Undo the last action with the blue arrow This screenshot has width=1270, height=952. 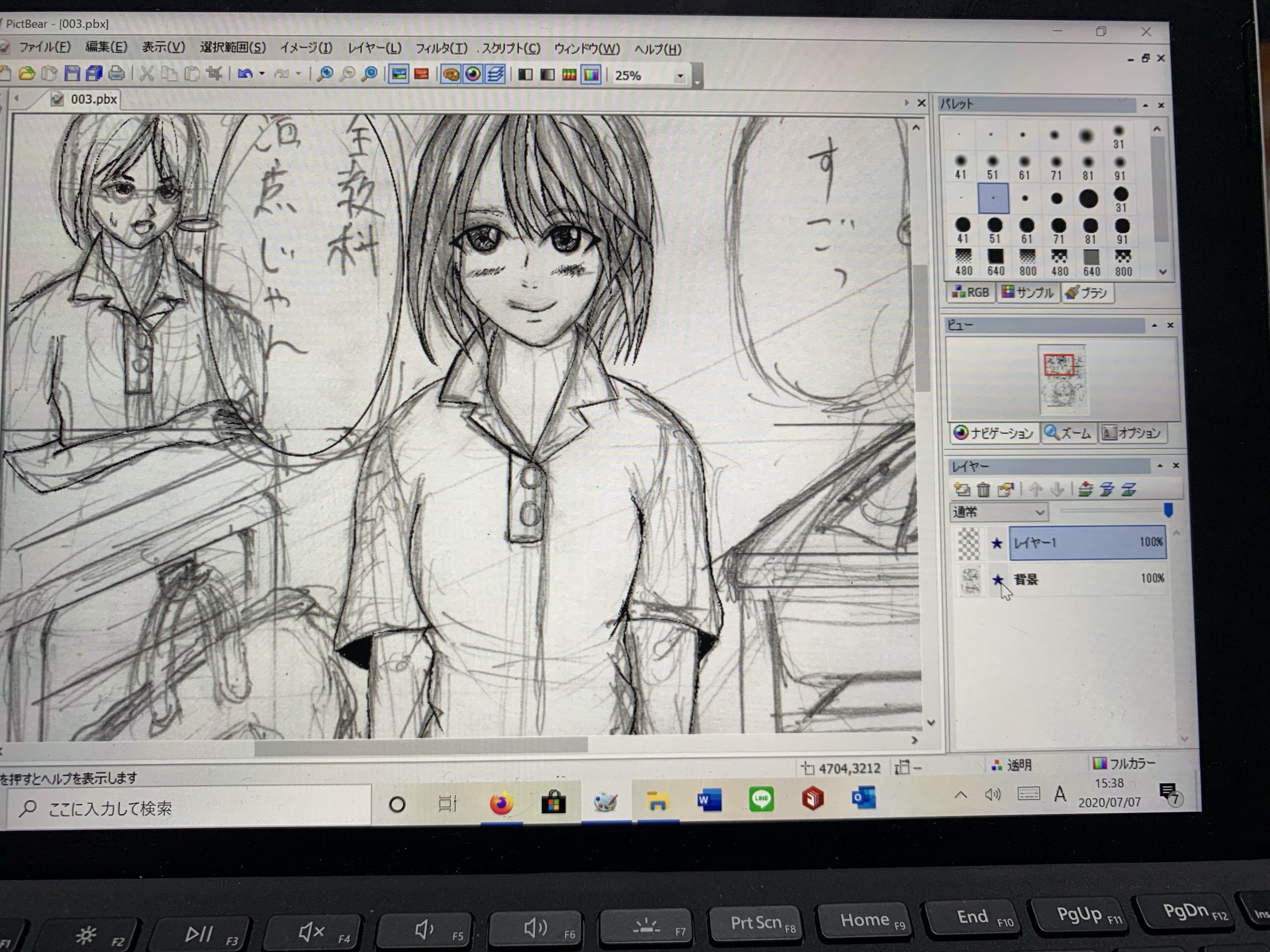tap(245, 74)
